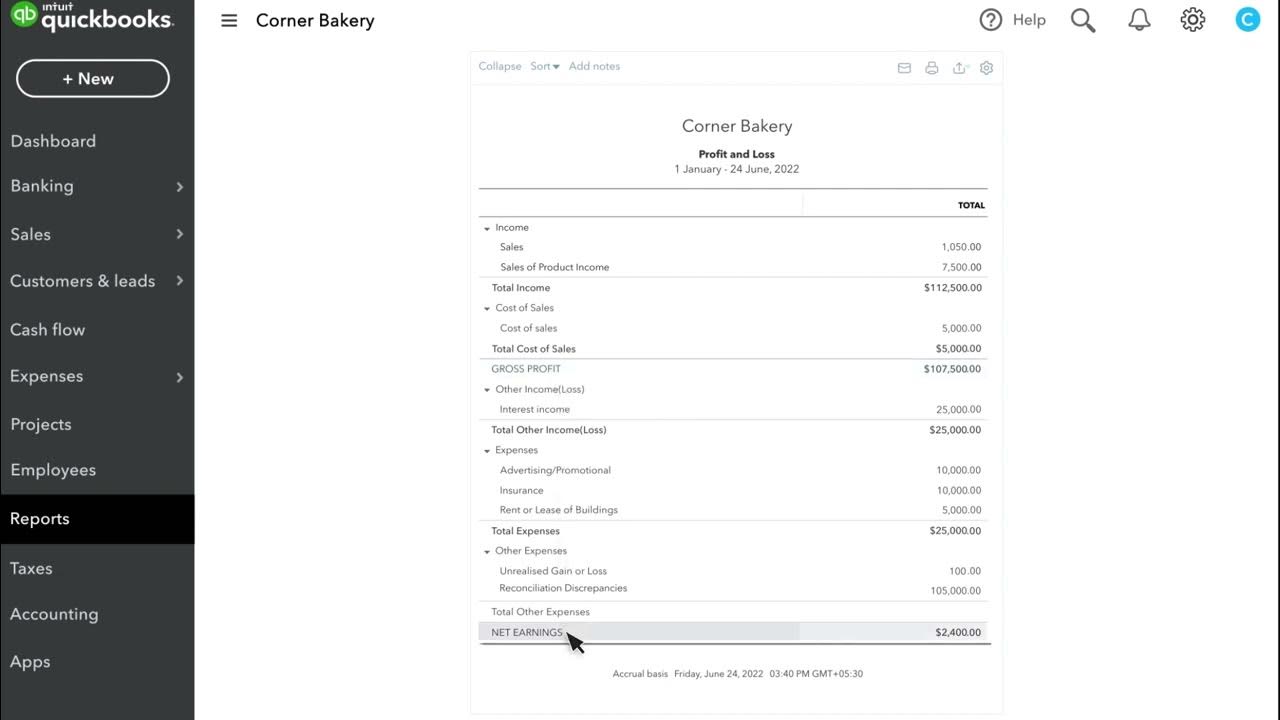This screenshot has height=720, width=1280.
Task: Click the Add notes link
Action: point(594,66)
